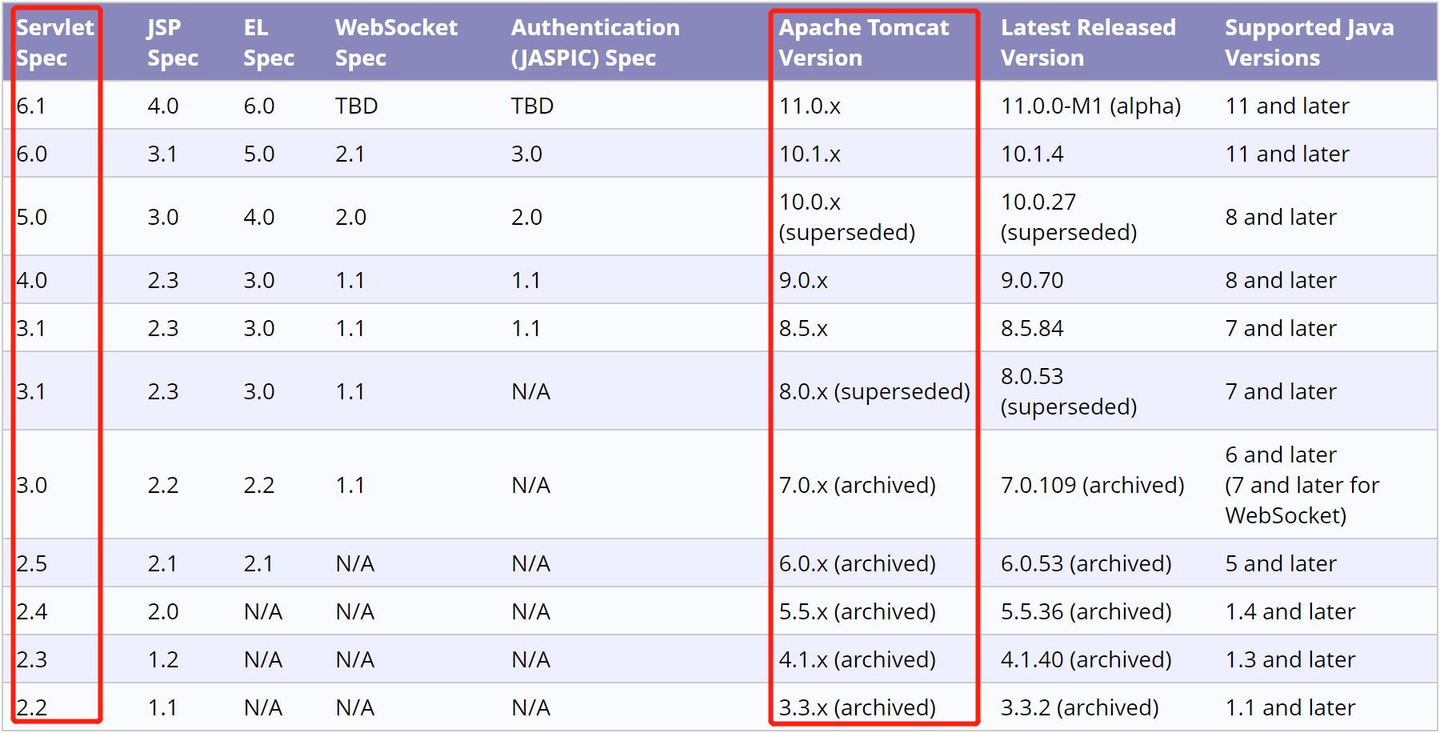The width and height of the screenshot is (1440, 733).
Task: Click the 7.0.109 (archived) release cell
Action: point(1092,486)
